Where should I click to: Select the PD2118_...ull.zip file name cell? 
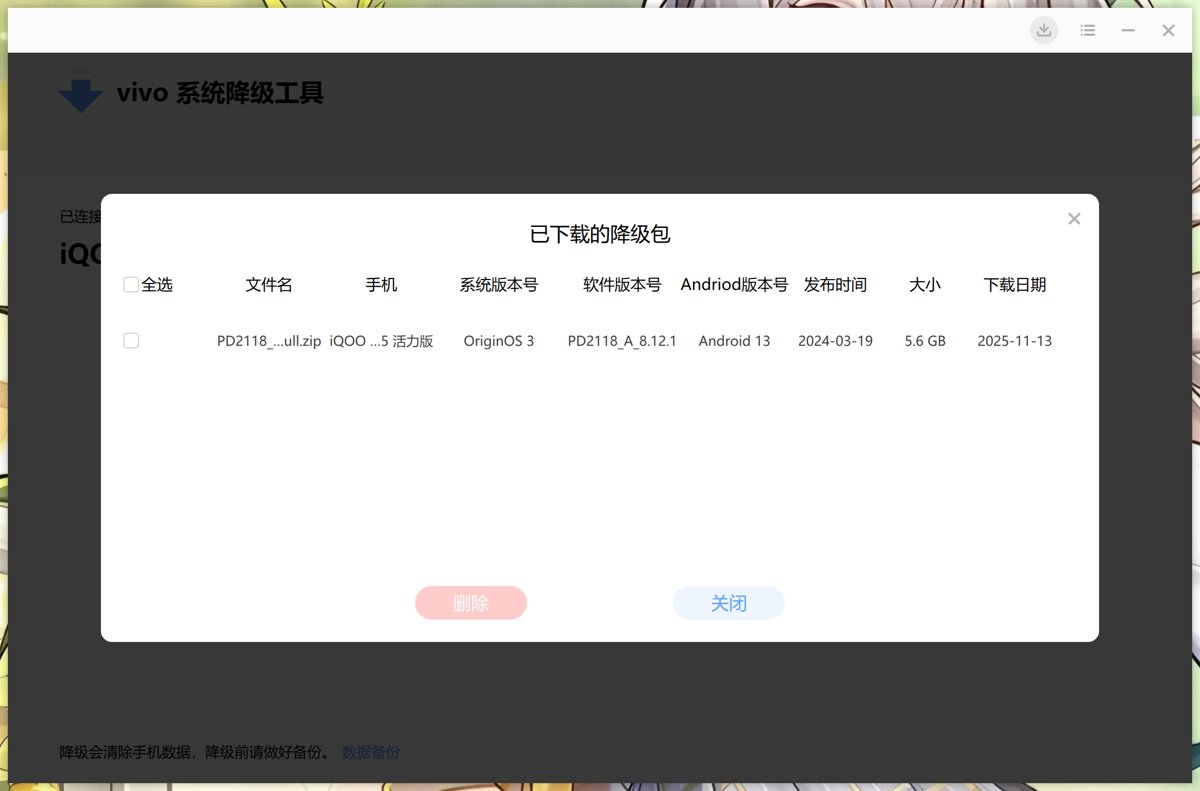pos(269,341)
